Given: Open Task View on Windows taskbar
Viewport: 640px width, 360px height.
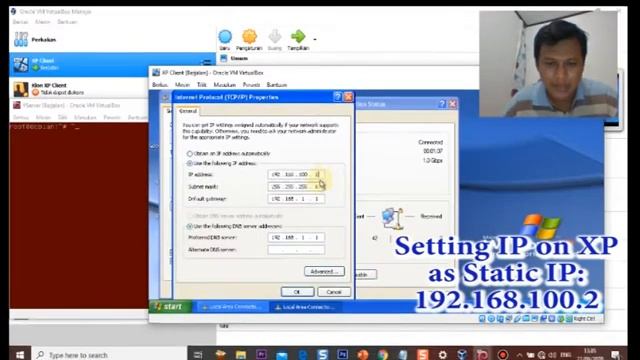Looking at the screenshot, I should tap(198, 355).
